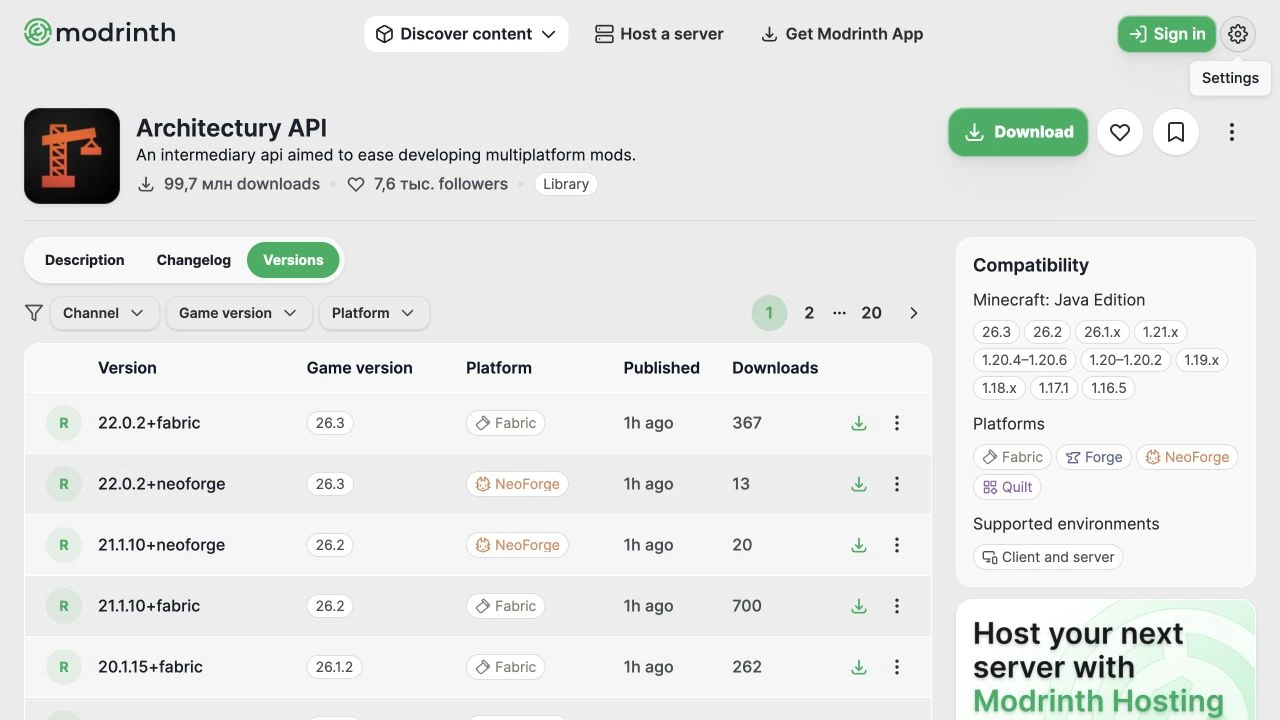The height and width of the screenshot is (720, 1280).
Task: Click the Forge platform chip
Action: 1094,457
